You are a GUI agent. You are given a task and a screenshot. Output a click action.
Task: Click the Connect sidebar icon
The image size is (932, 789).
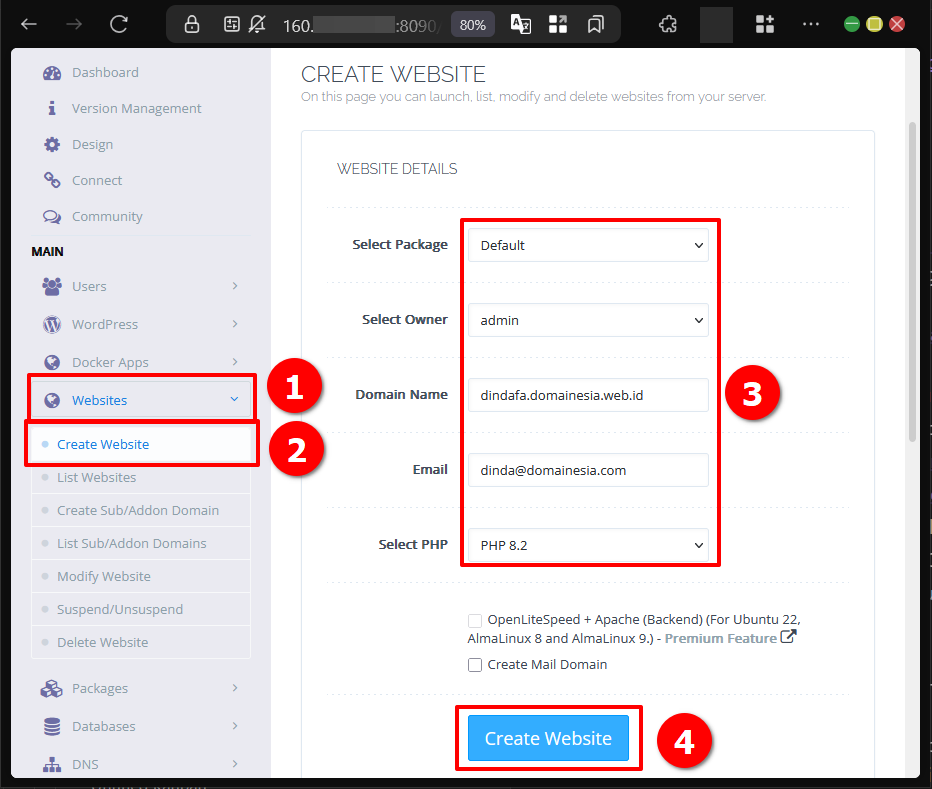(100, 180)
